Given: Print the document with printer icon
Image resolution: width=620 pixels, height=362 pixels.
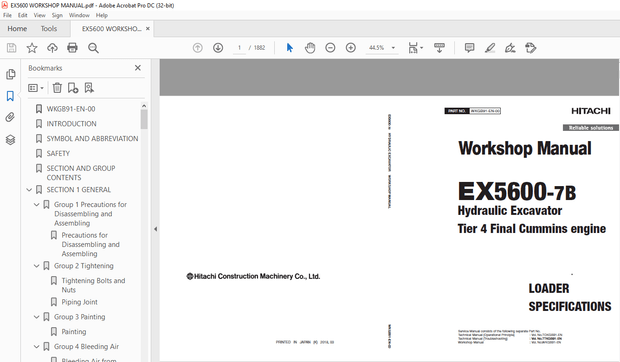Looking at the screenshot, I should pyautogui.click(x=72, y=48).
